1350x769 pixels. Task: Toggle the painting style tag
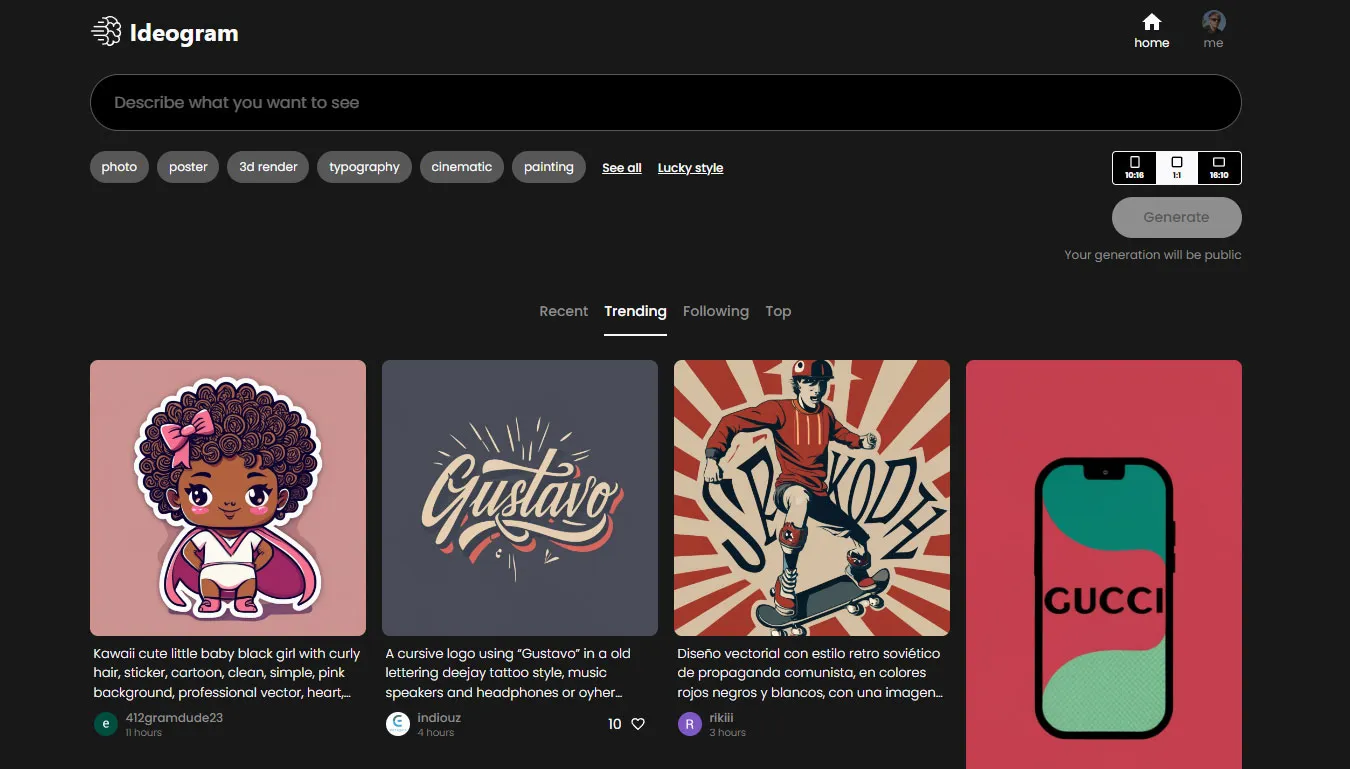(549, 167)
